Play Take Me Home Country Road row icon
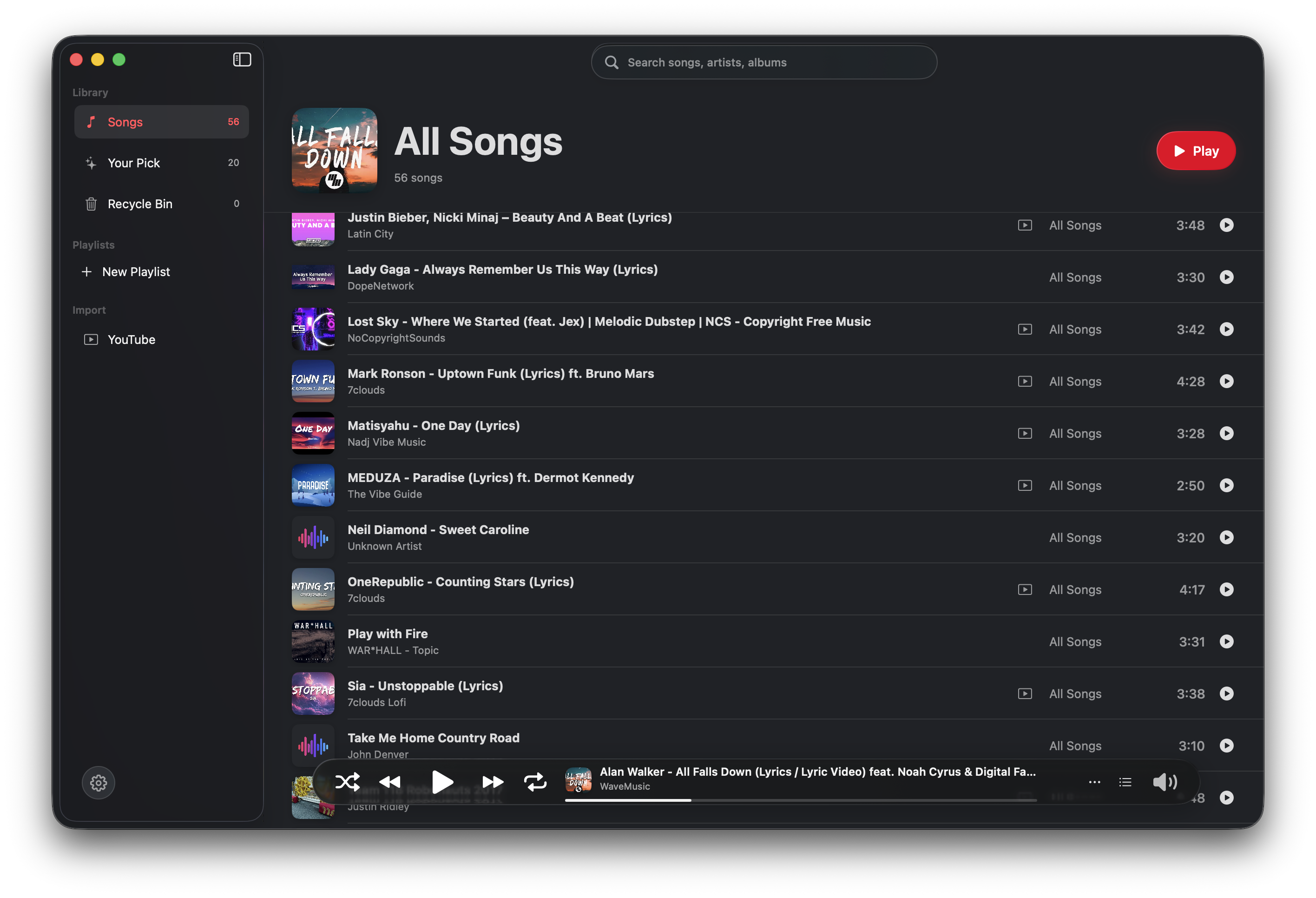 pos(1226,746)
